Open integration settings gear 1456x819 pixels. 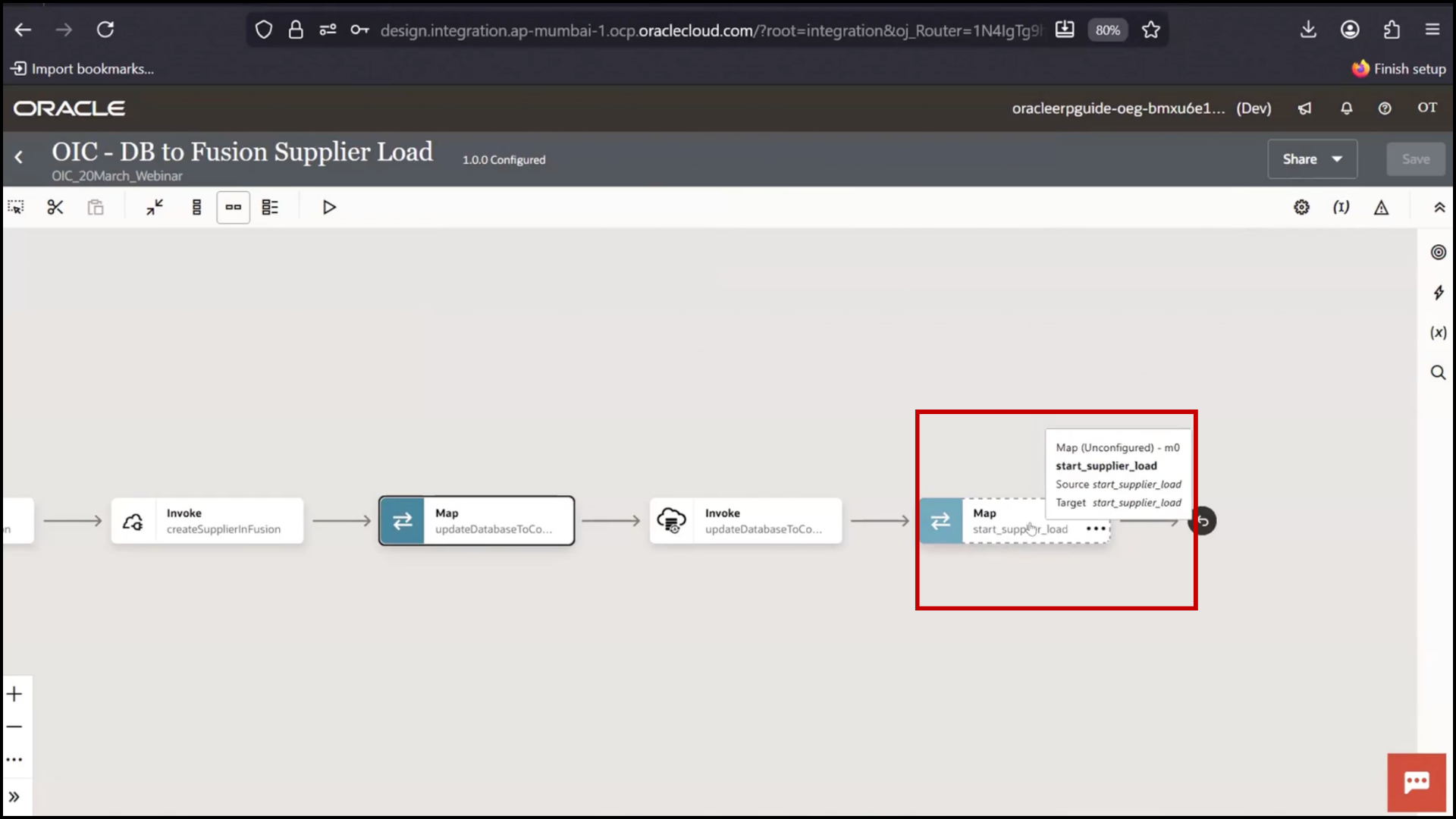pos(1301,207)
